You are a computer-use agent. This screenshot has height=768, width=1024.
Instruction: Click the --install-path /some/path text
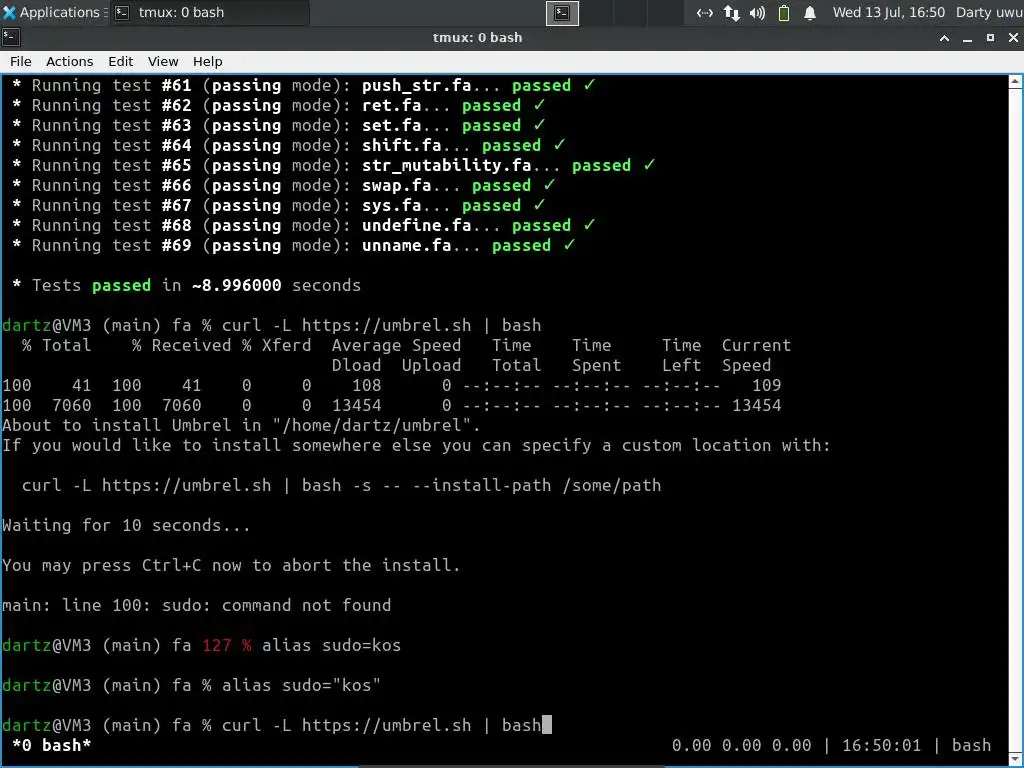537,485
